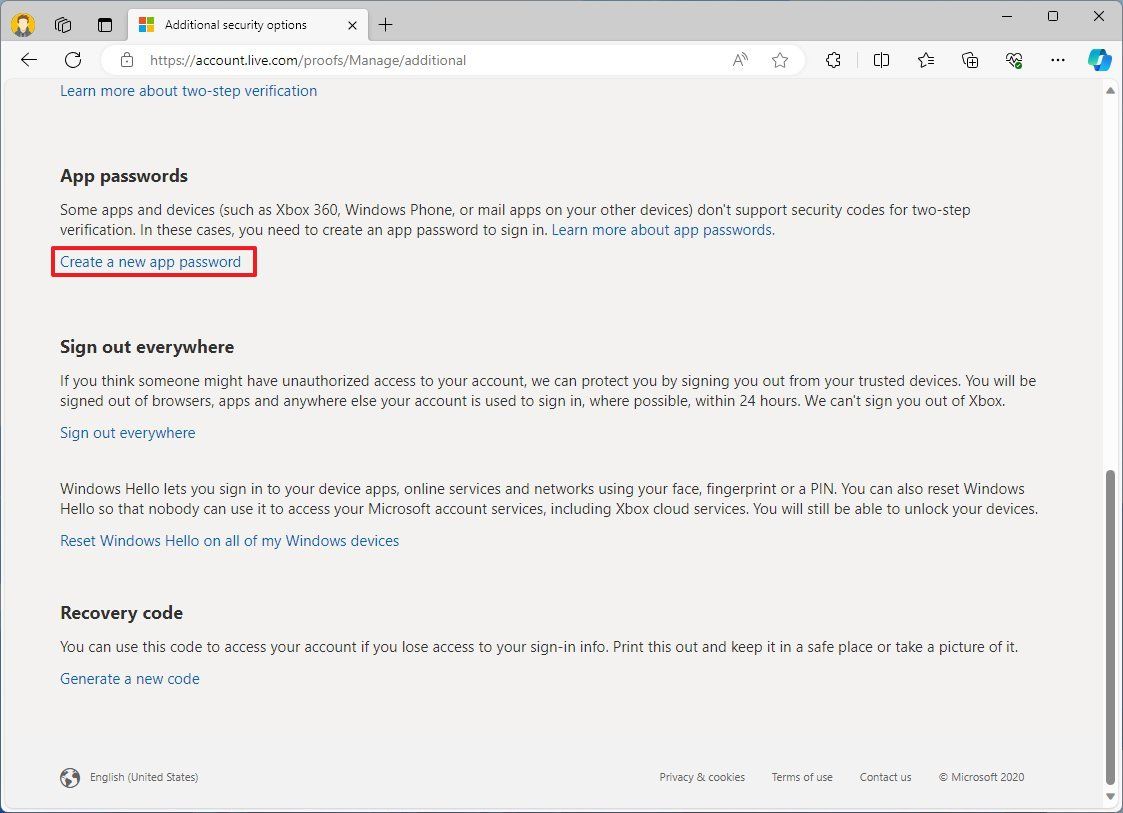Image resolution: width=1123 pixels, height=813 pixels.
Task: Click Create a new app password
Action: pos(150,261)
